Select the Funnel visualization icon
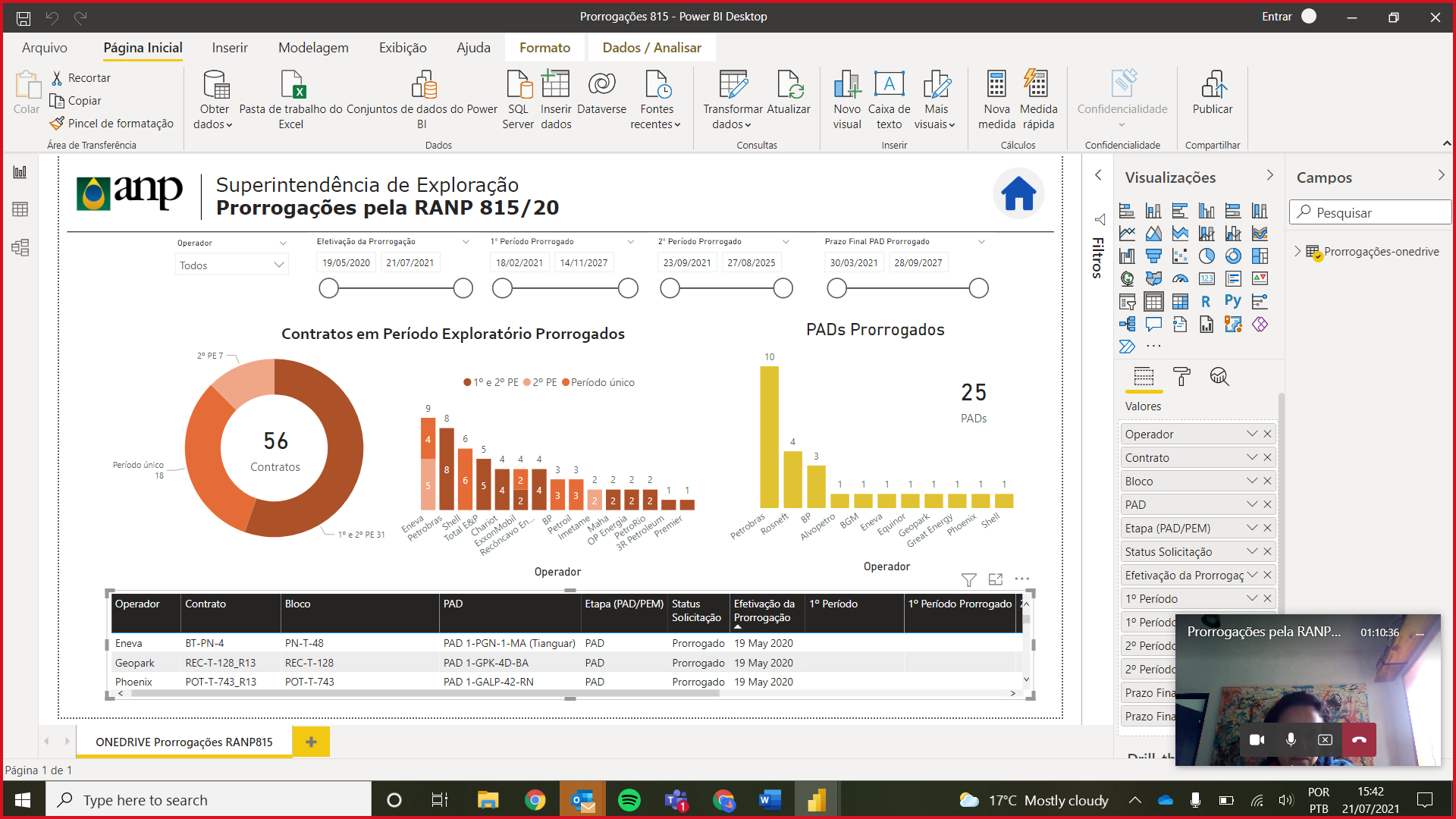 coord(1153,256)
